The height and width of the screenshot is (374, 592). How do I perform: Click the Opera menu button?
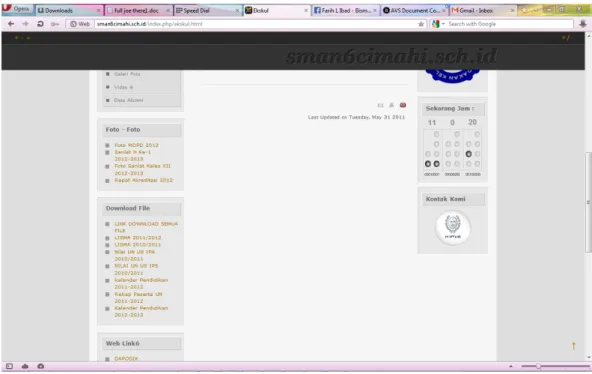(x=17, y=9)
